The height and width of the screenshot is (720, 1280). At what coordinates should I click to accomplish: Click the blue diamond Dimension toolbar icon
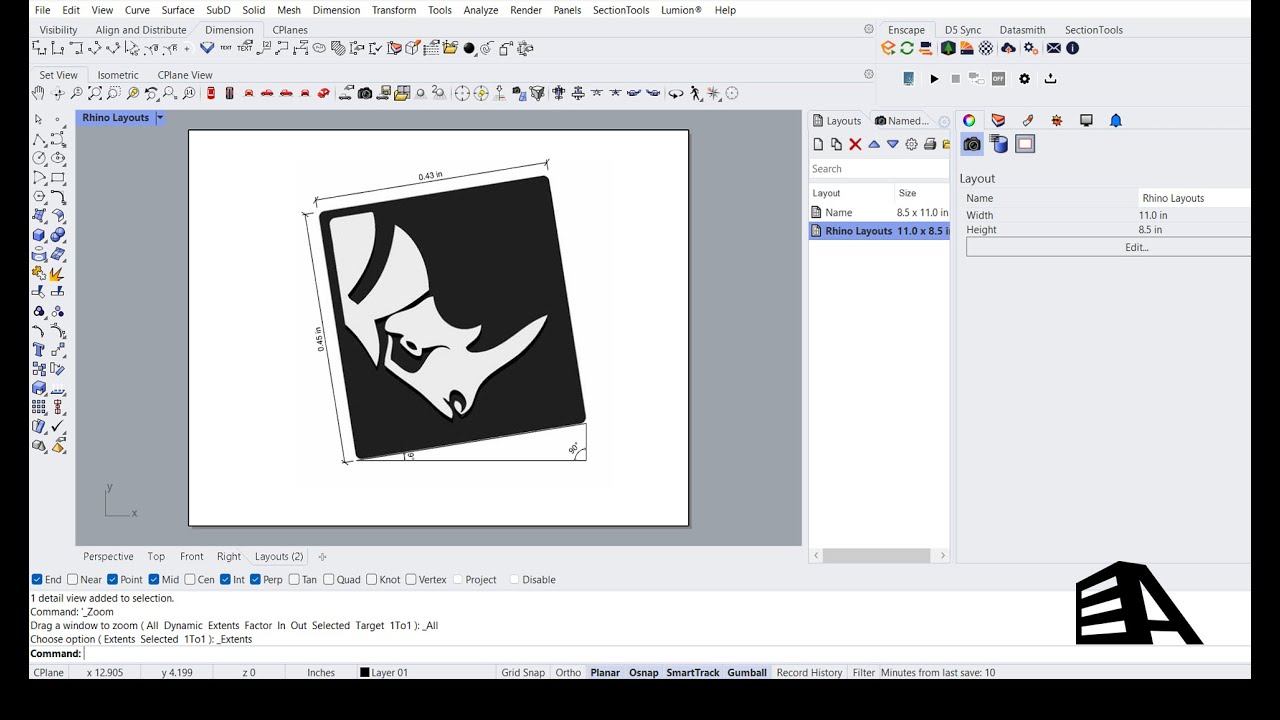click(x=207, y=48)
